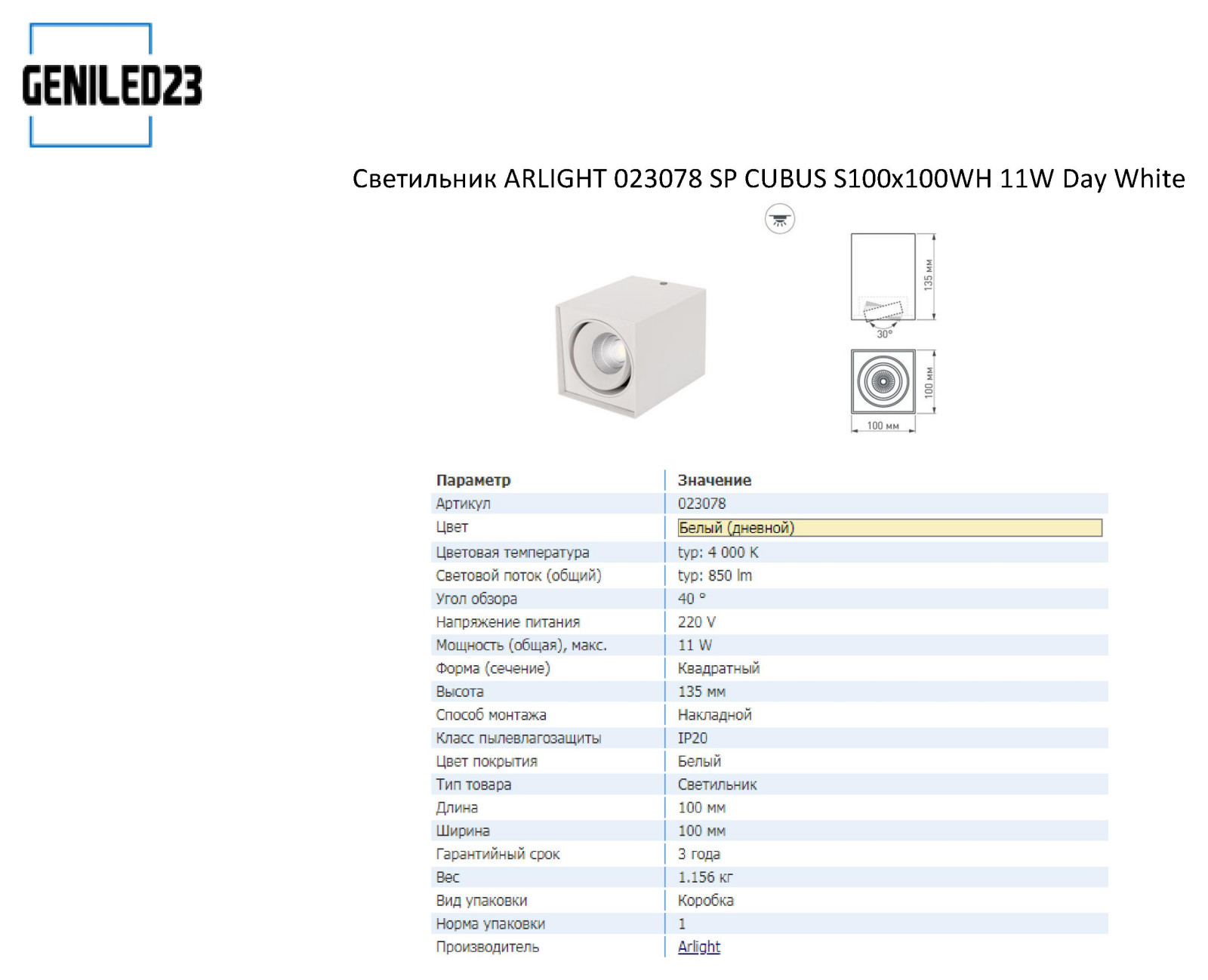Click the ceiling lamp mounting icon
This screenshot has width=1208, height=980.
pyautogui.click(x=779, y=220)
